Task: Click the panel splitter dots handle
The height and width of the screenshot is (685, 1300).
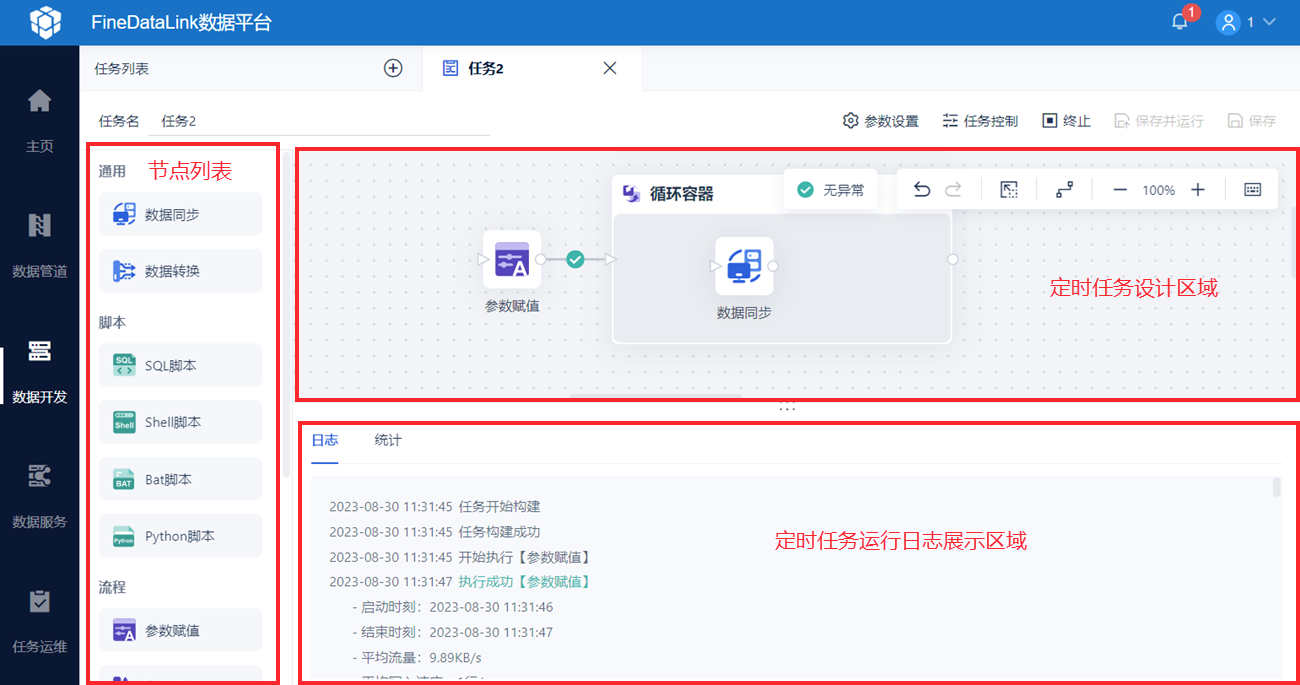Action: coord(787,408)
